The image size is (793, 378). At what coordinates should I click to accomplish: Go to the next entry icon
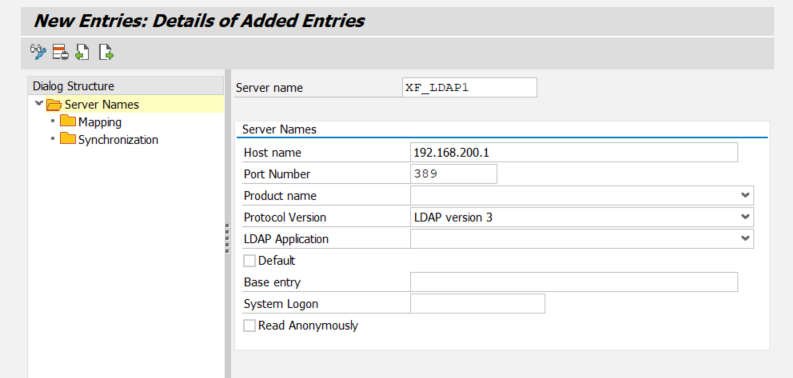pos(106,52)
